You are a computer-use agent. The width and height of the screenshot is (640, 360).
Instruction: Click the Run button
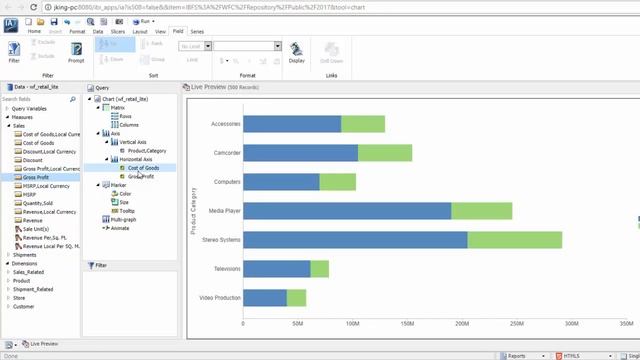[141, 22]
